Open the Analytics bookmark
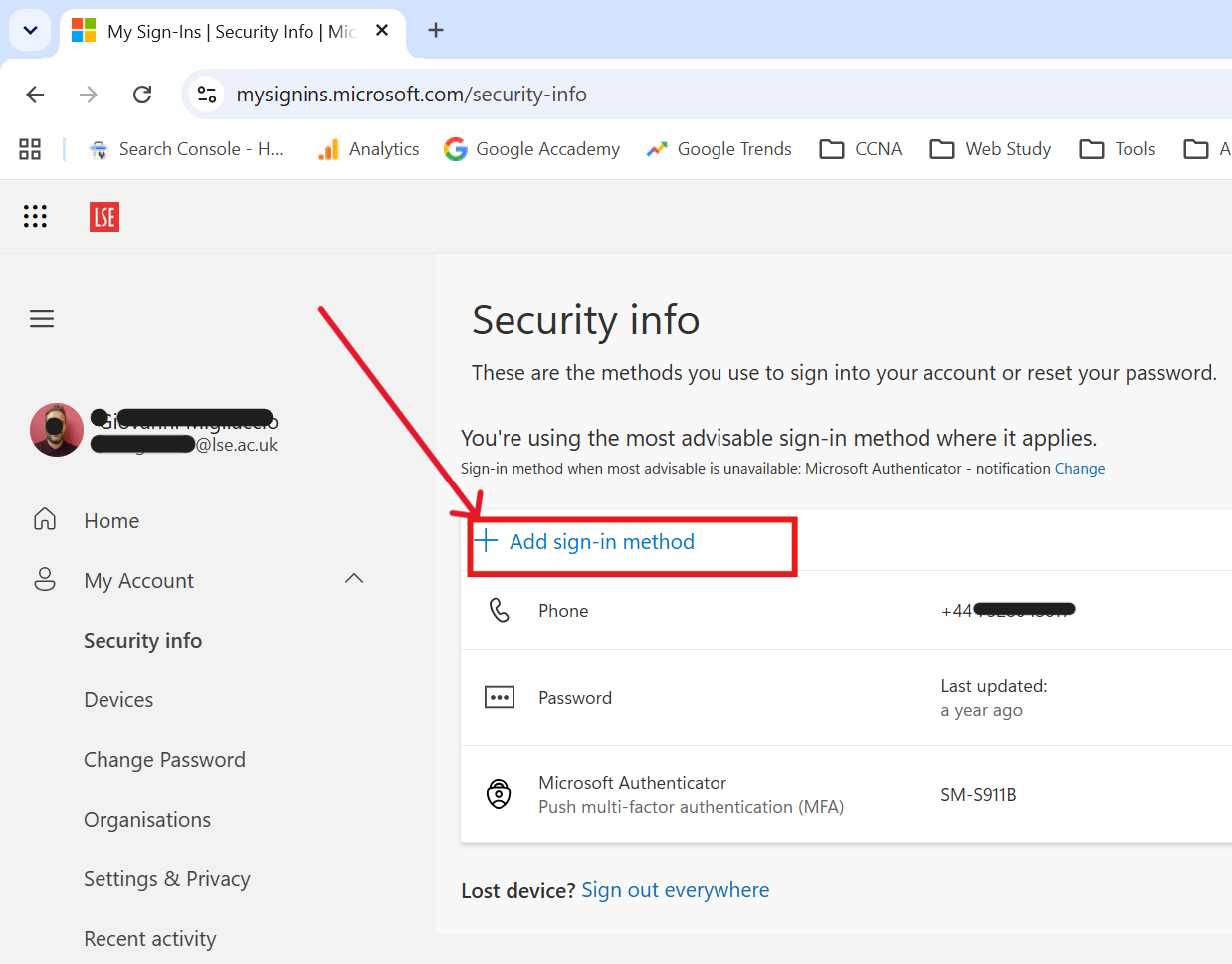The height and width of the screenshot is (964, 1232). 368,149
